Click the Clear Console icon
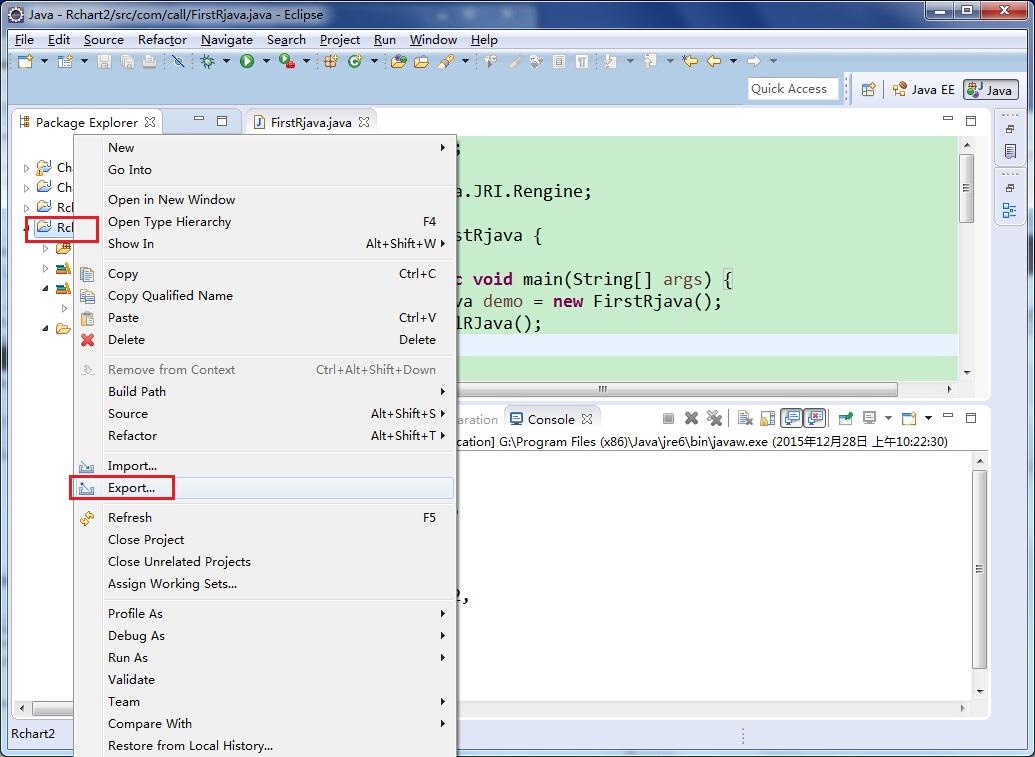The image size is (1035, 757). (x=745, y=418)
